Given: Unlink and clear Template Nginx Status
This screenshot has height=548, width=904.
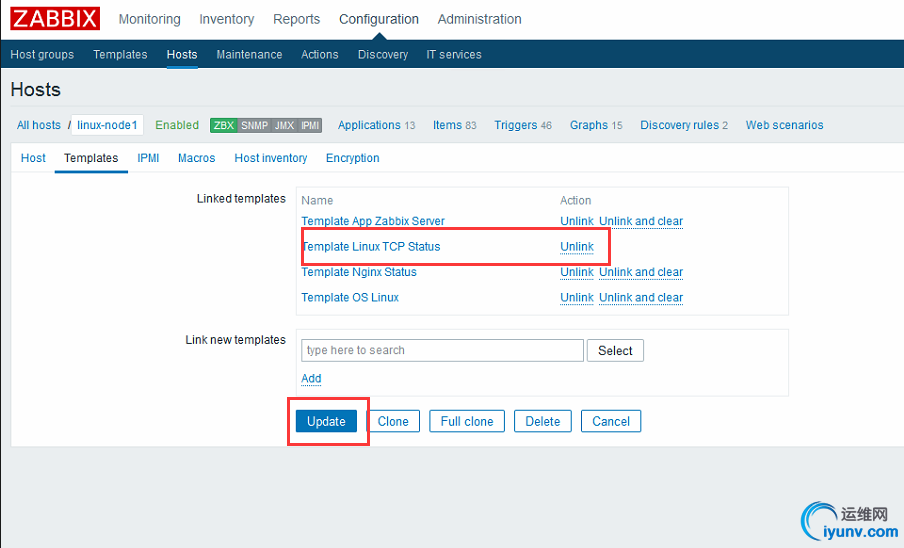Looking at the screenshot, I should pos(641,272).
